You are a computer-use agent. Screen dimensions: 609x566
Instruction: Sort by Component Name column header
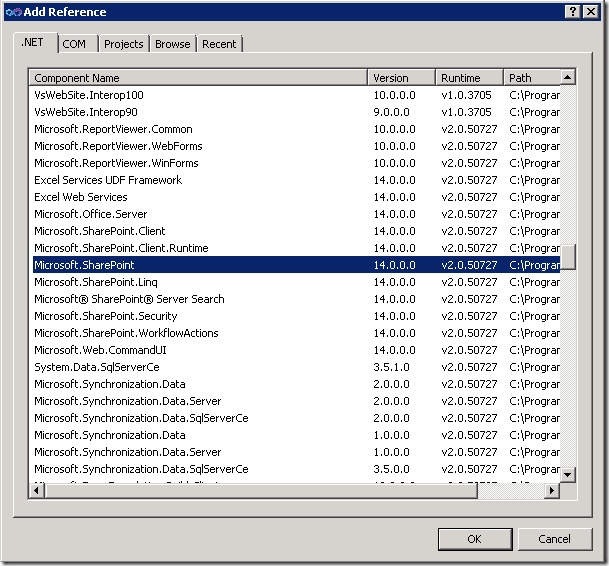tap(198, 78)
